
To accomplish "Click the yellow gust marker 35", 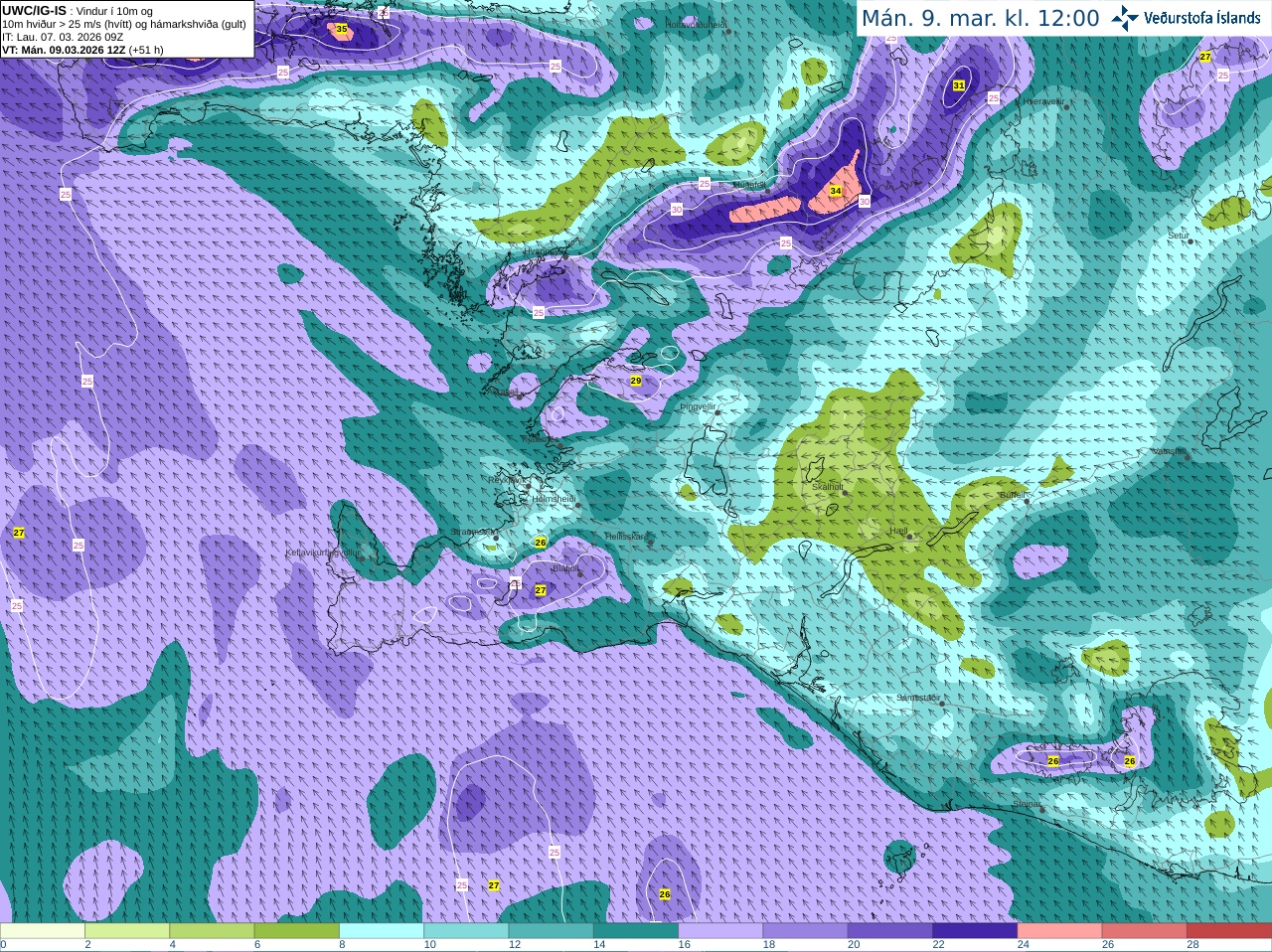I will click(342, 30).
